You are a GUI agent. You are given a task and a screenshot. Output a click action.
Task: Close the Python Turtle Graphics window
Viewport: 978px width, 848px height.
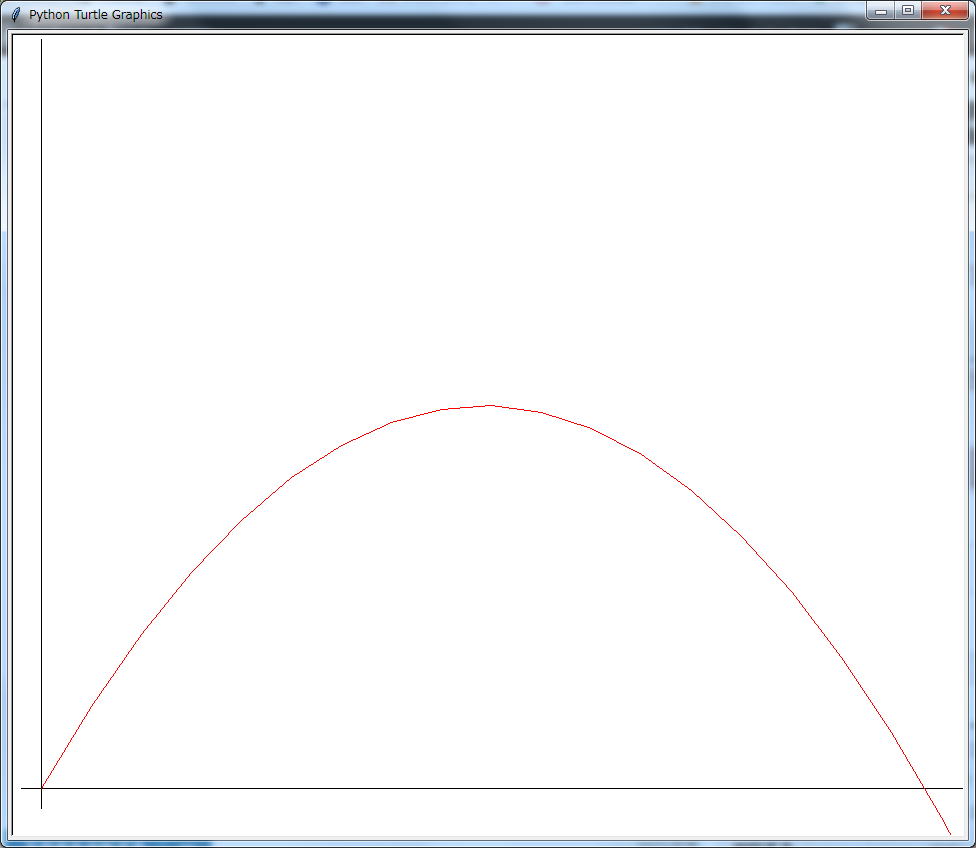pos(945,11)
